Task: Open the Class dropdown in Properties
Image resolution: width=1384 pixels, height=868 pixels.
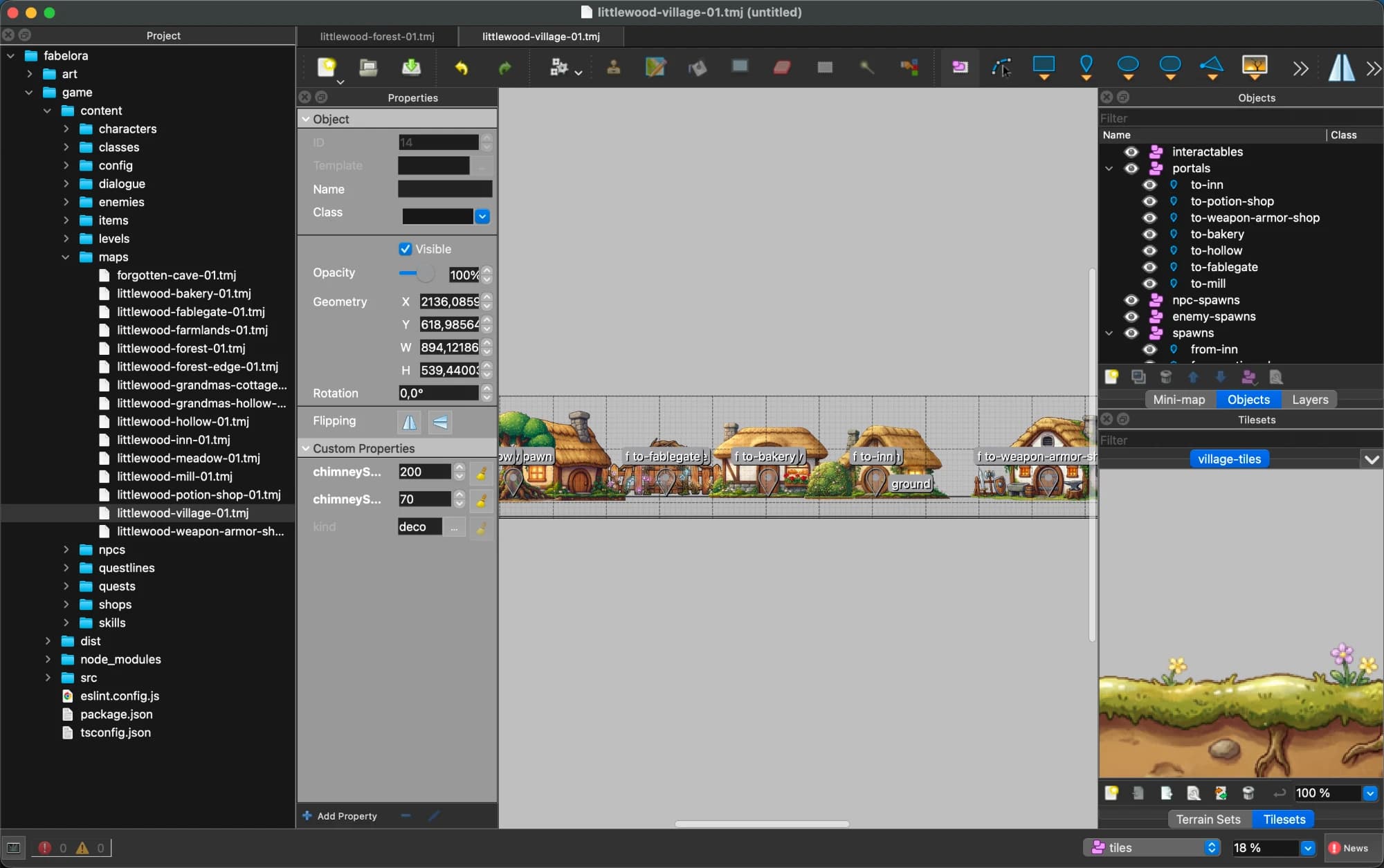Action: tap(482, 216)
